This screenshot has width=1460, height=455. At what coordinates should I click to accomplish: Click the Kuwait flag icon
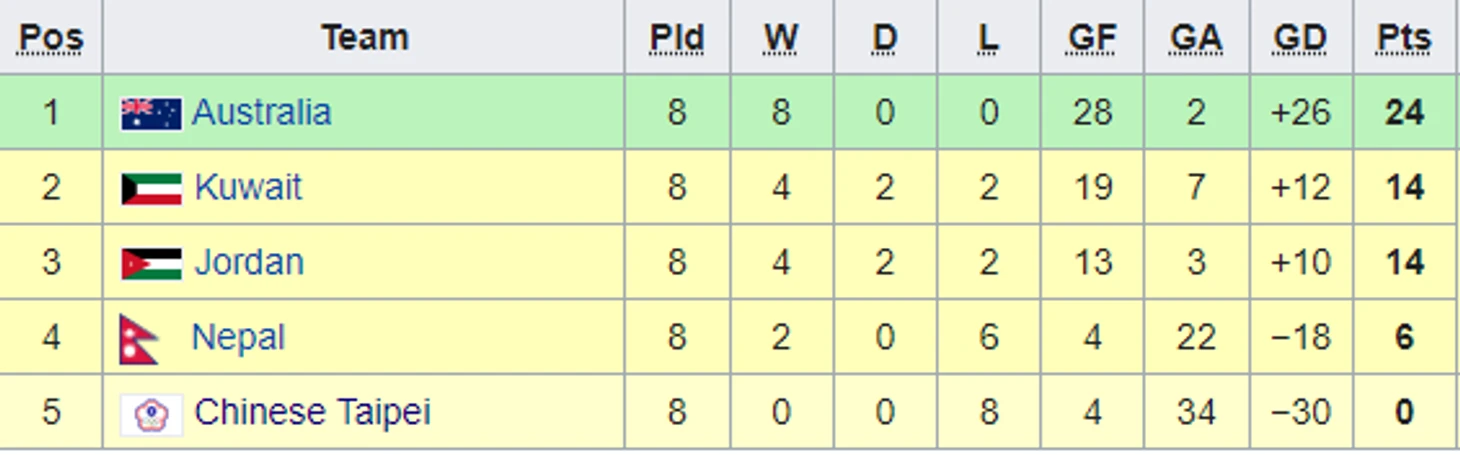[151, 189]
